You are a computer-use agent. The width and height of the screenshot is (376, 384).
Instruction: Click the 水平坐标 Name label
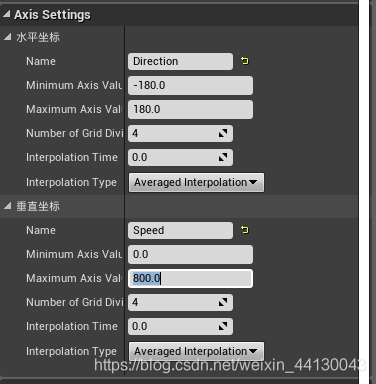coord(41,61)
